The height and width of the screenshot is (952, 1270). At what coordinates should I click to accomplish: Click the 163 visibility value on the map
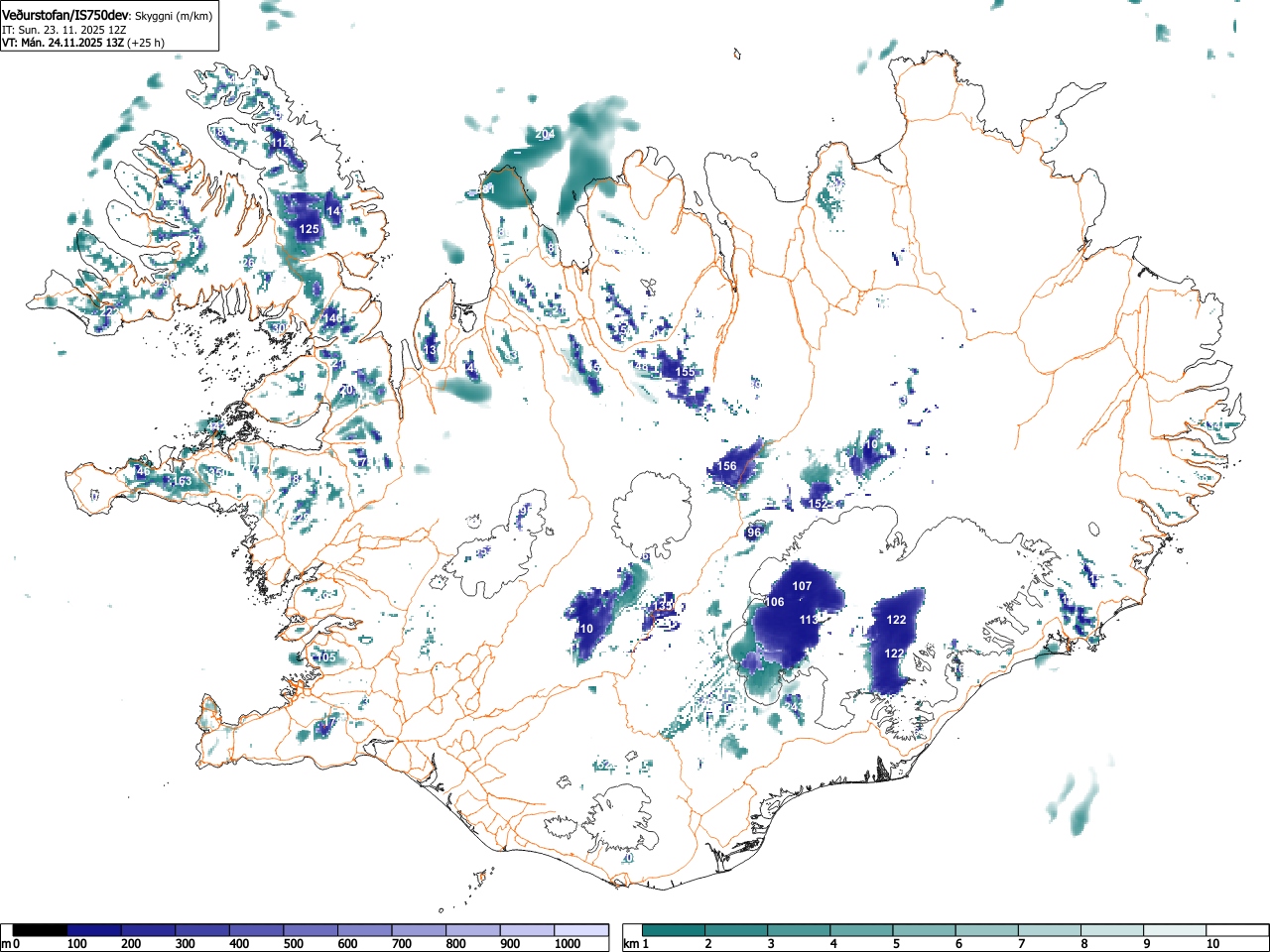[x=182, y=481]
